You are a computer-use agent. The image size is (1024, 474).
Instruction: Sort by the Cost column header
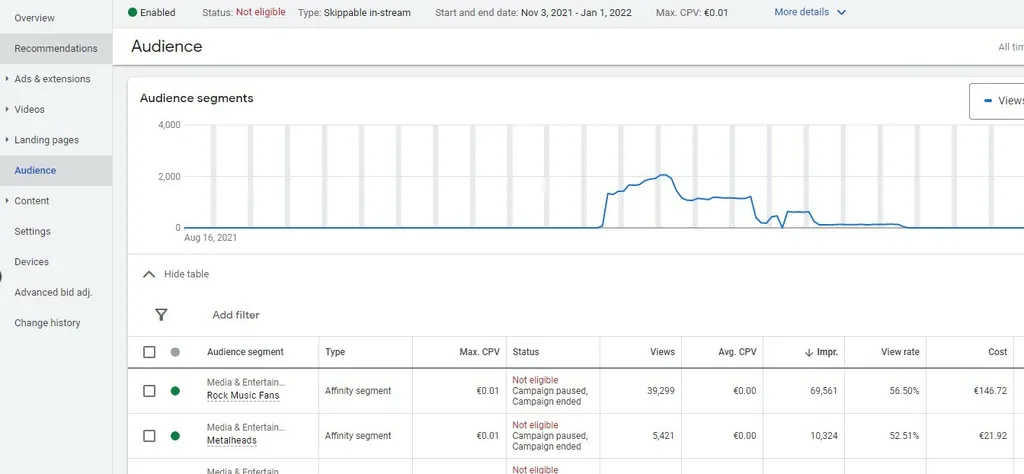(x=997, y=352)
